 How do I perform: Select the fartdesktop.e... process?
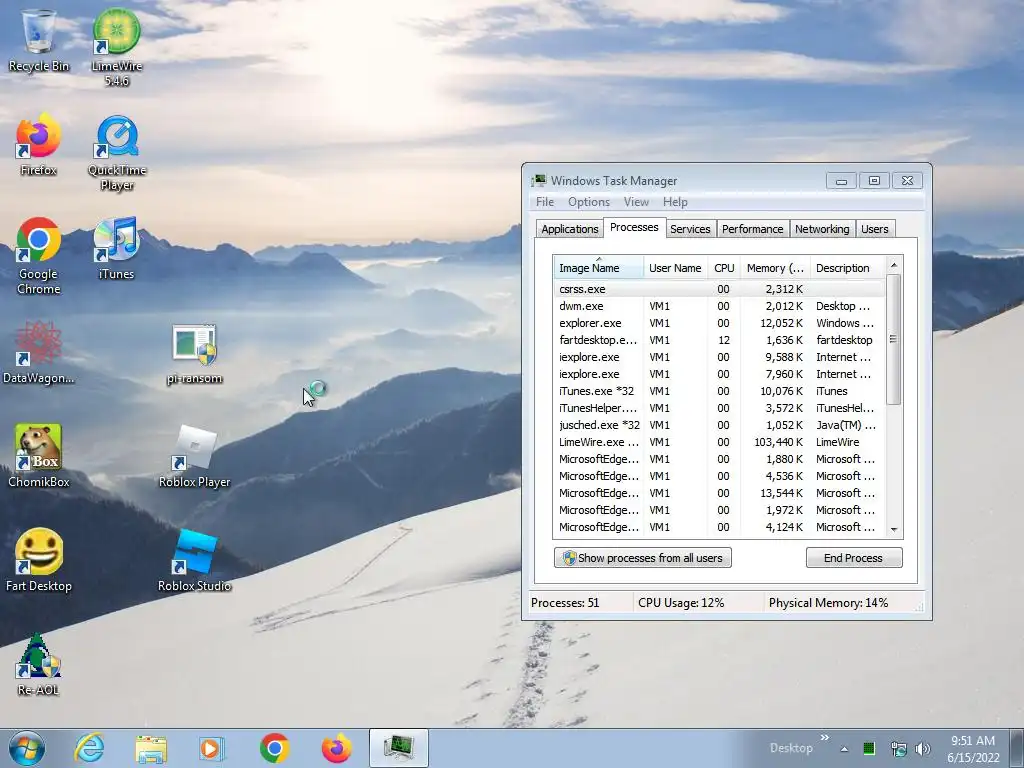[x=719, y=340]
